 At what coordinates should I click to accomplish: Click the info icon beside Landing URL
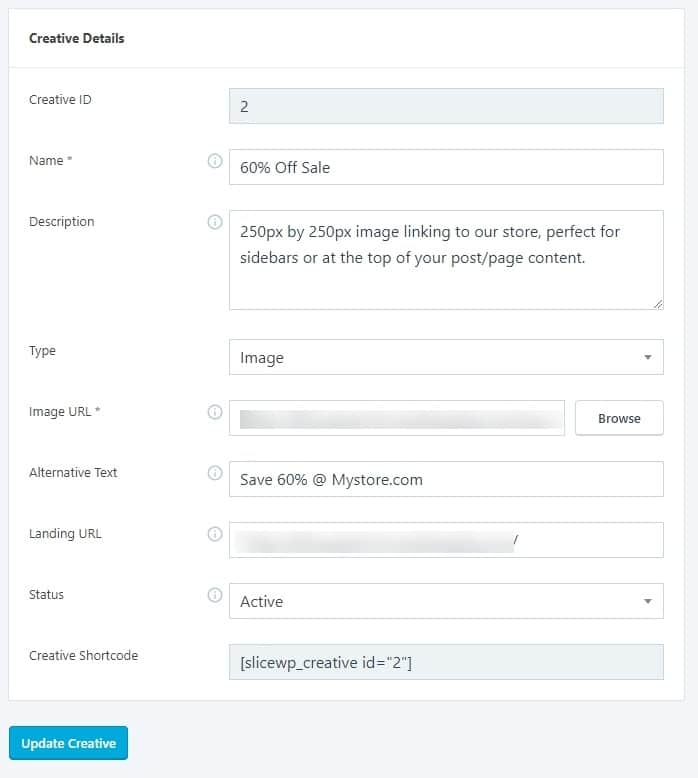click(215, 534)
